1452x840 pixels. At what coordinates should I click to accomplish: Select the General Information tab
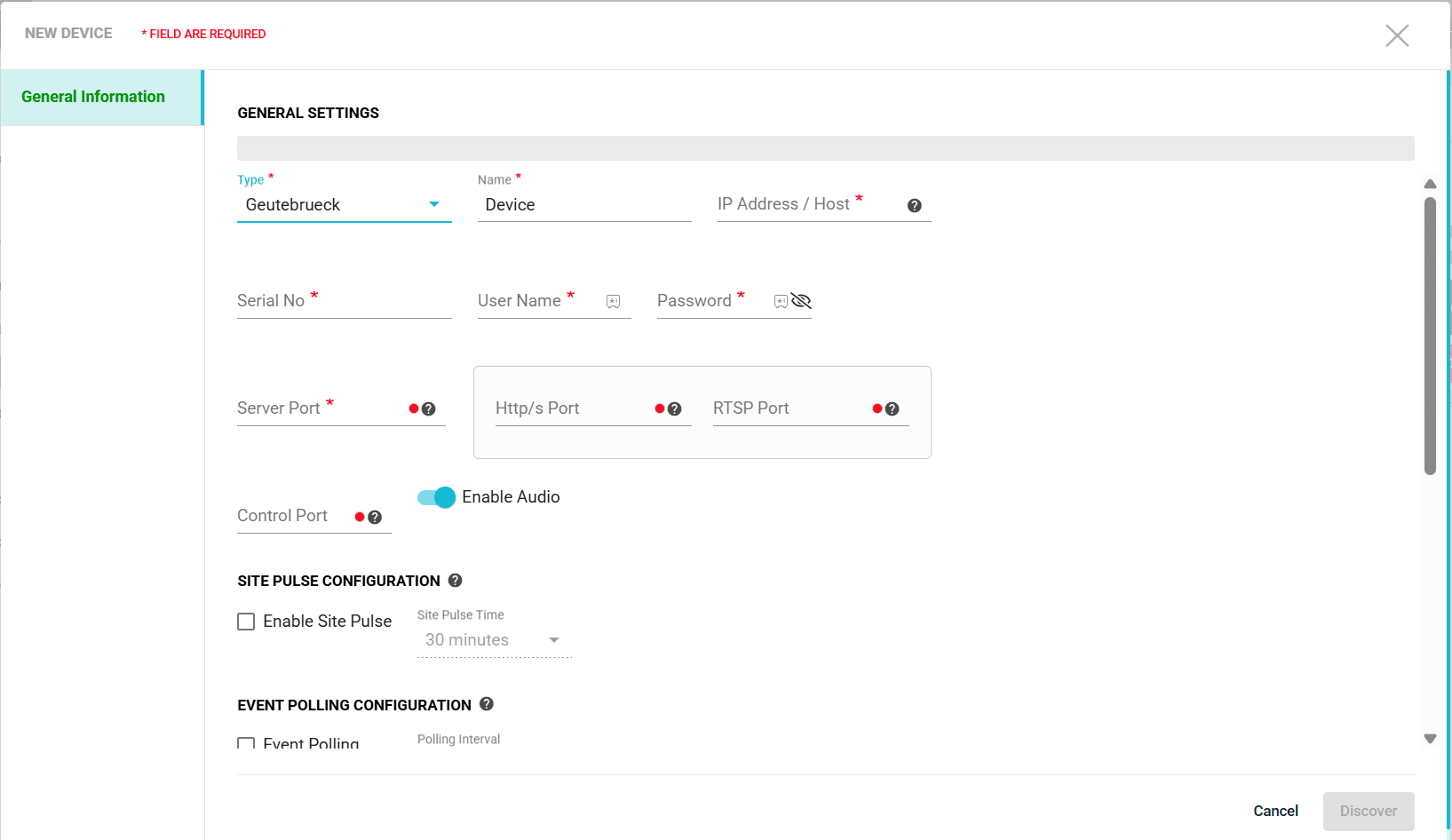93,97
